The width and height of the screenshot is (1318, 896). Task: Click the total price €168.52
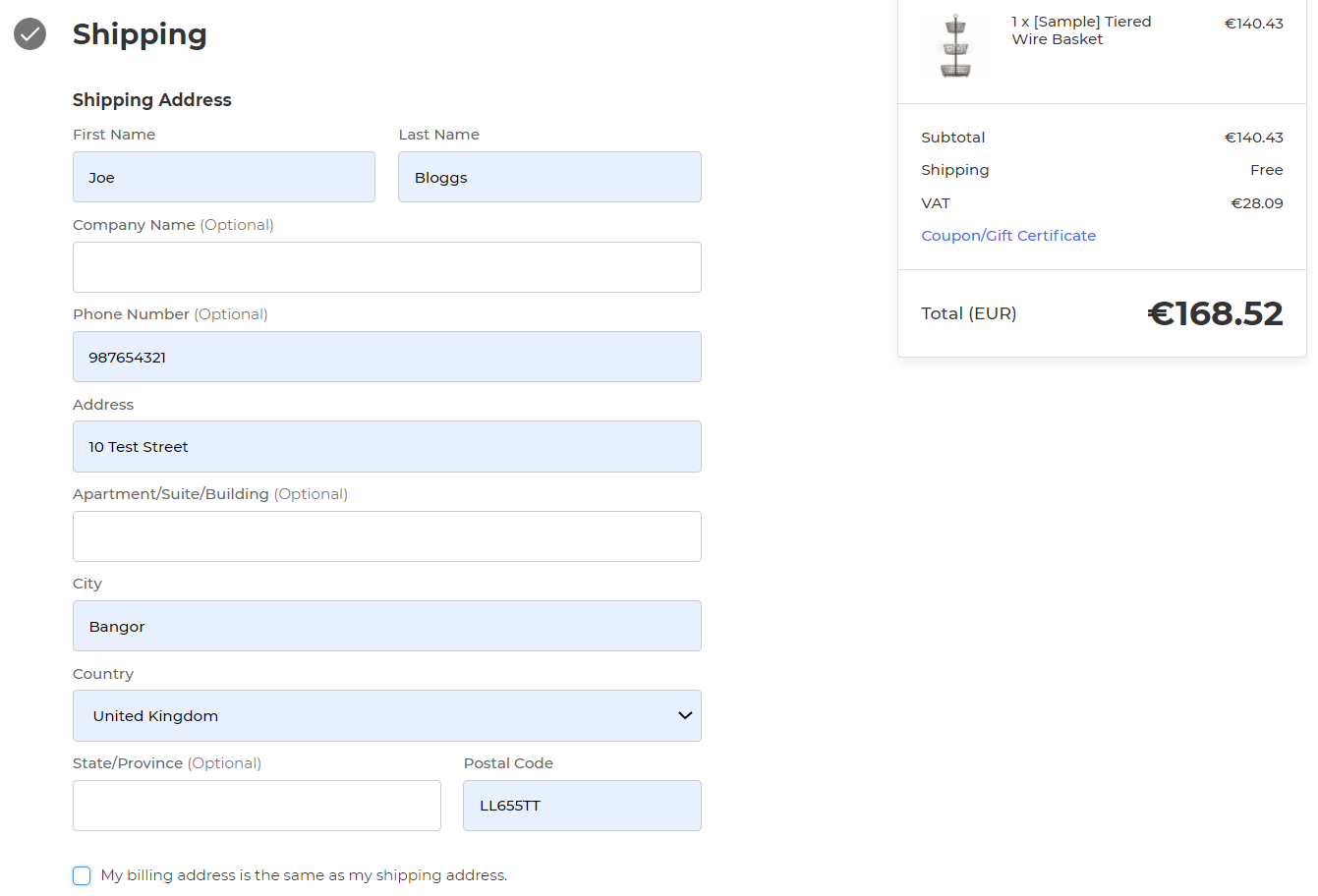1215,313
